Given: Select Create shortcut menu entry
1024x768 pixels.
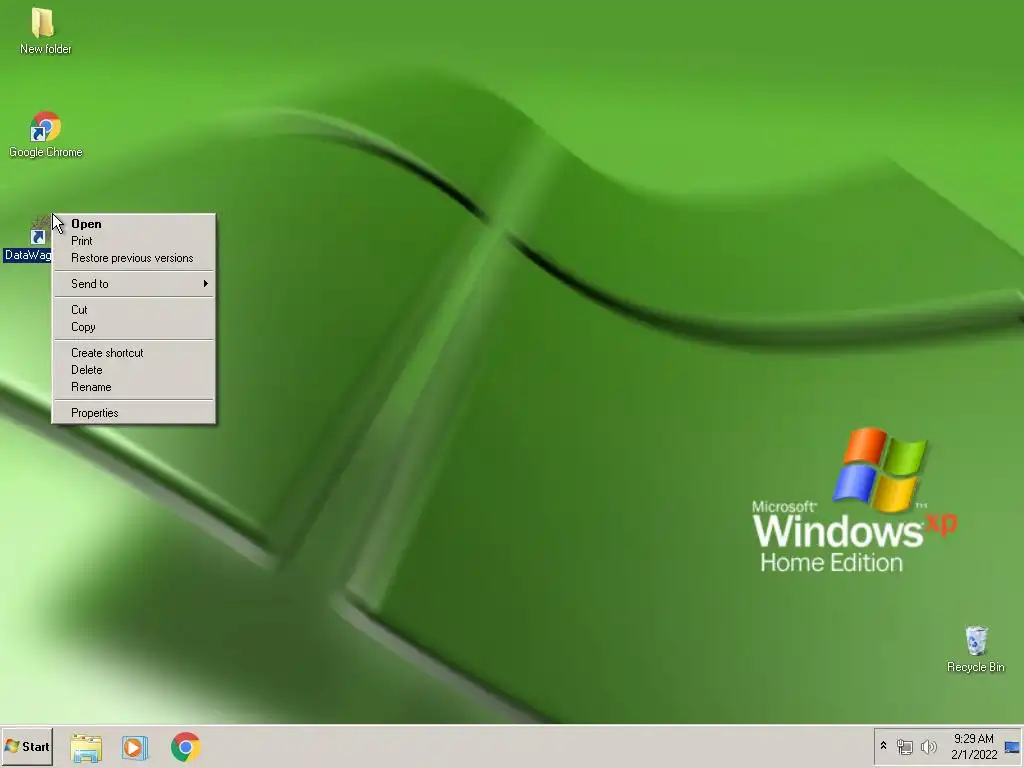Looking at the screenshot, I should click(x=134, y=353).
